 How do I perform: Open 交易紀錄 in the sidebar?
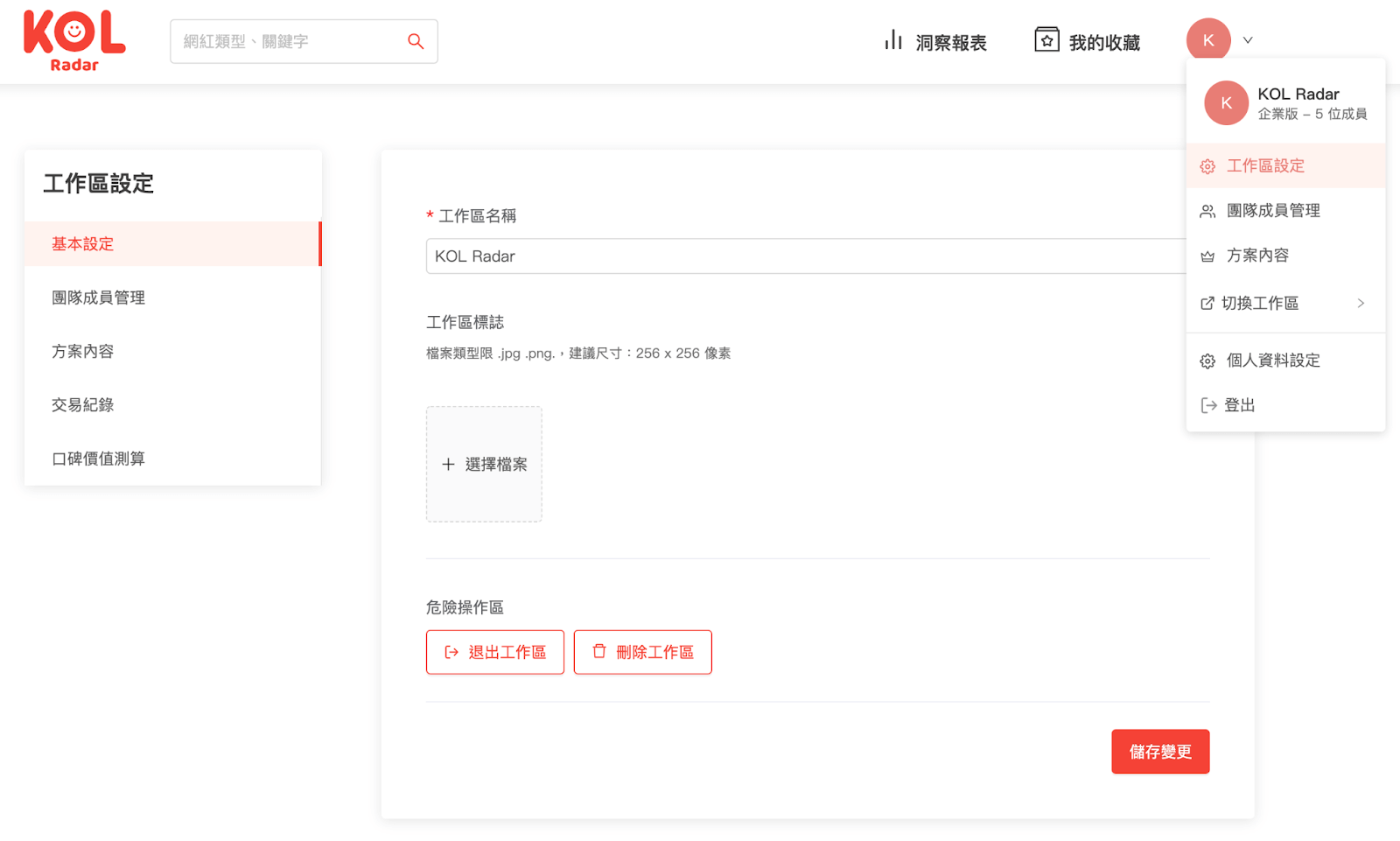click(x=172, y=404)
